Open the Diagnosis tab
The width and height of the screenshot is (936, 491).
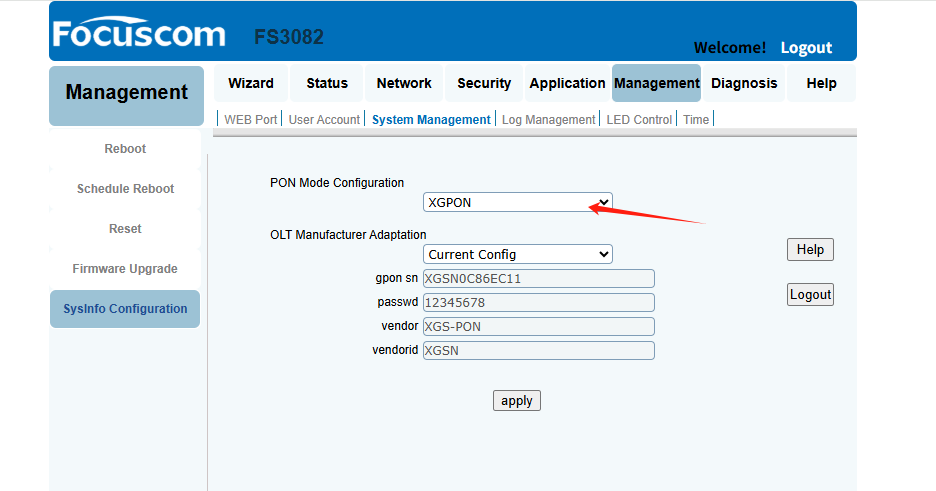coord(744,83)
